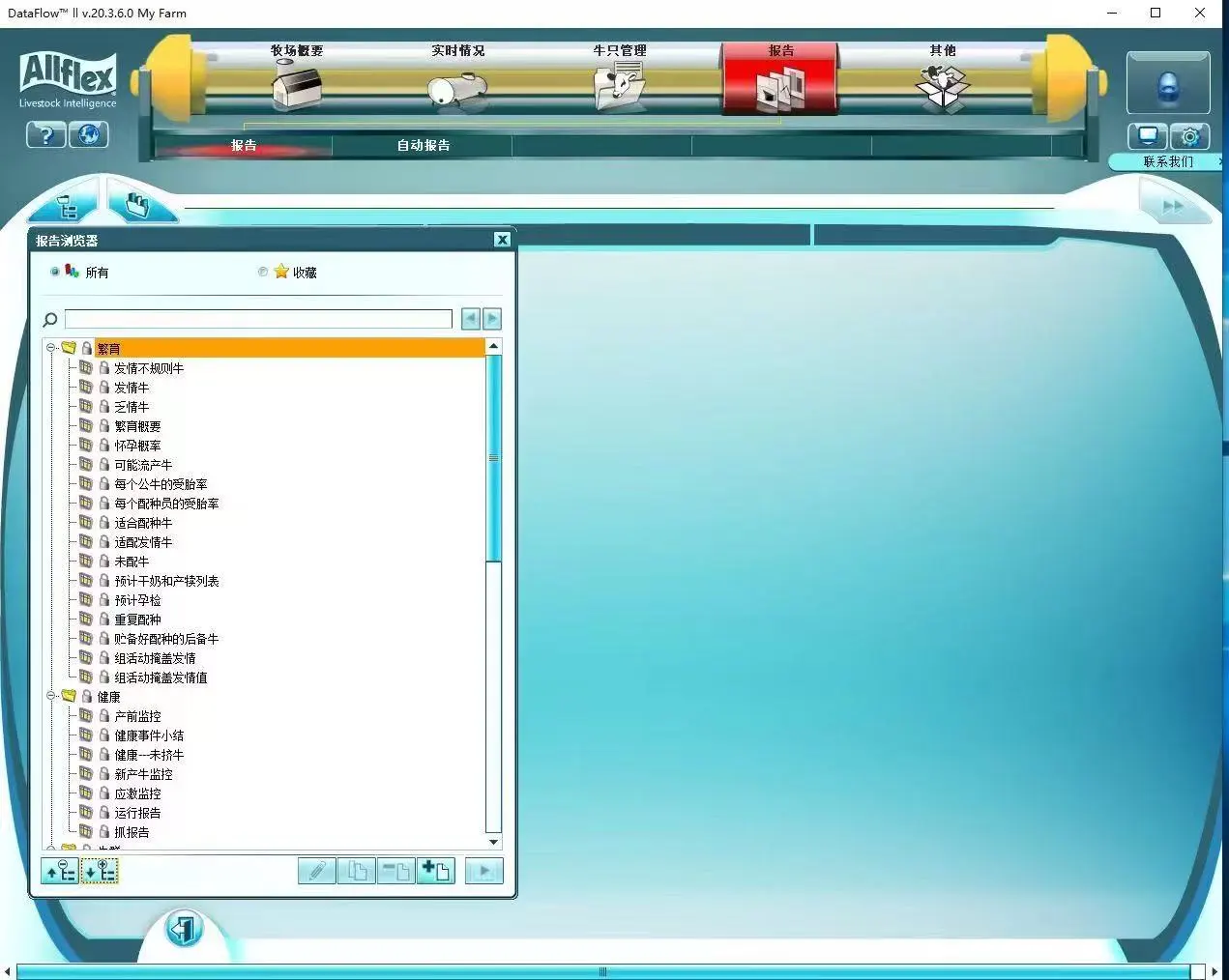Select the 产前监控 report
Screen dimensions: 1229x980
137,716
